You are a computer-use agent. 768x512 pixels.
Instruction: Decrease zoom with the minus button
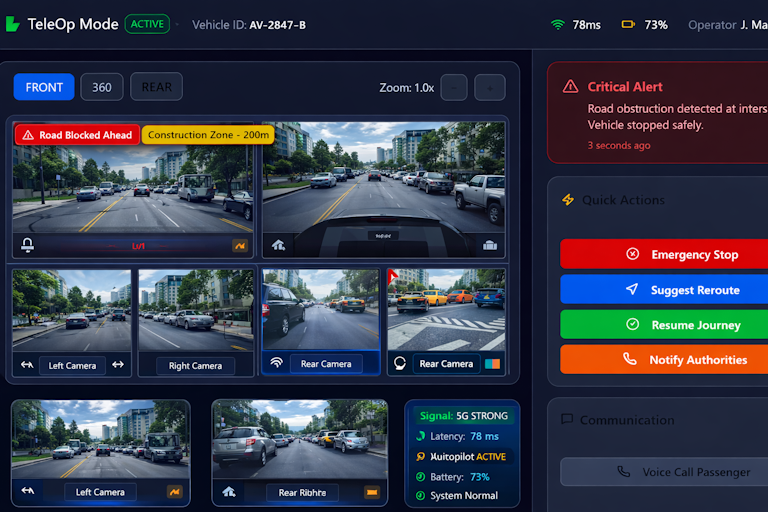click(x=454, y=88)
